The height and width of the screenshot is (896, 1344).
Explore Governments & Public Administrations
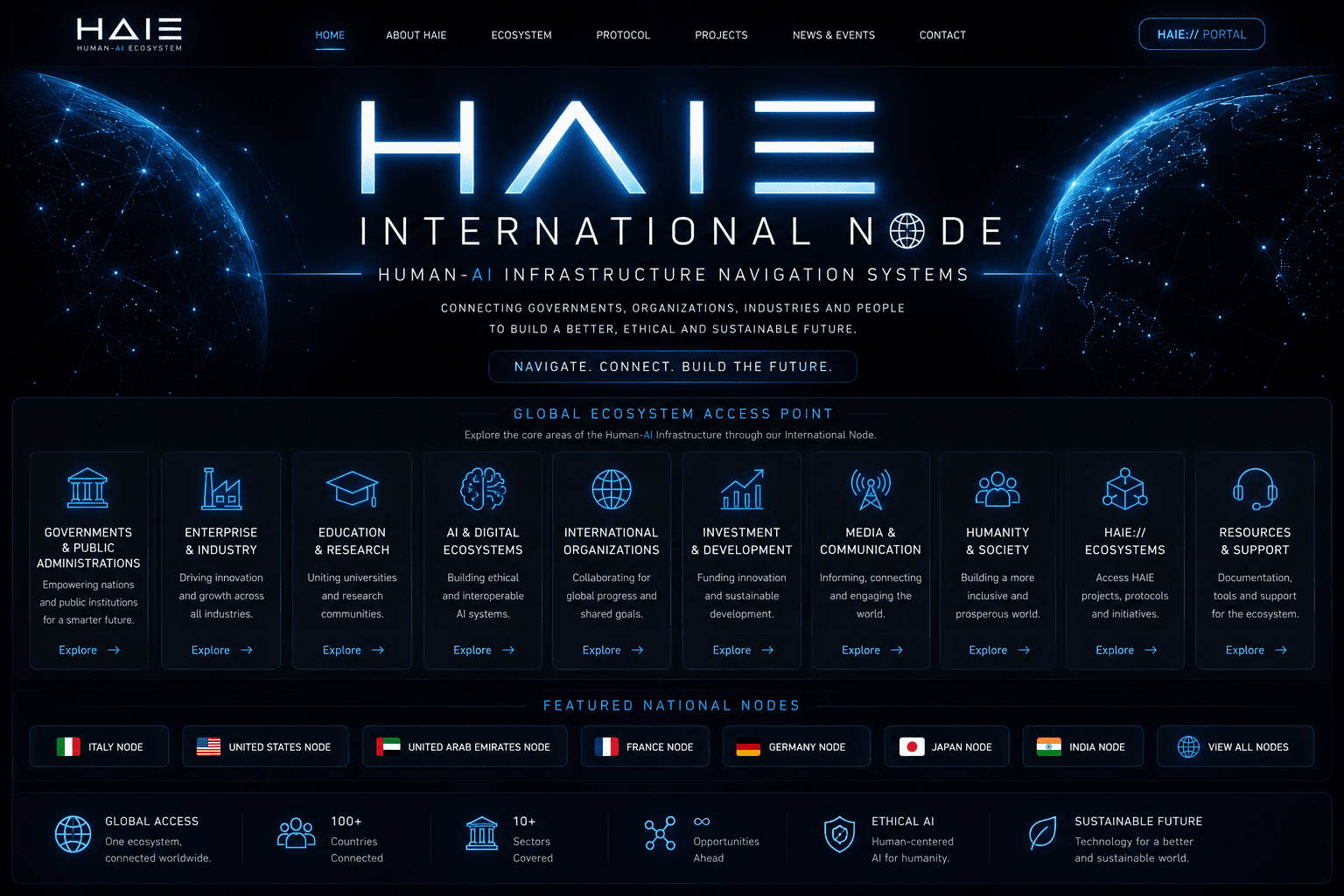tap(88, 650)
